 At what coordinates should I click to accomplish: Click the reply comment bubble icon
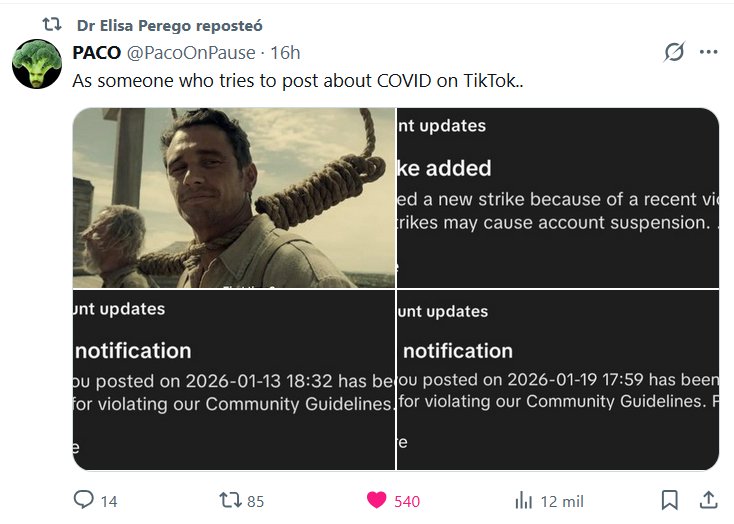click(84, 500)
